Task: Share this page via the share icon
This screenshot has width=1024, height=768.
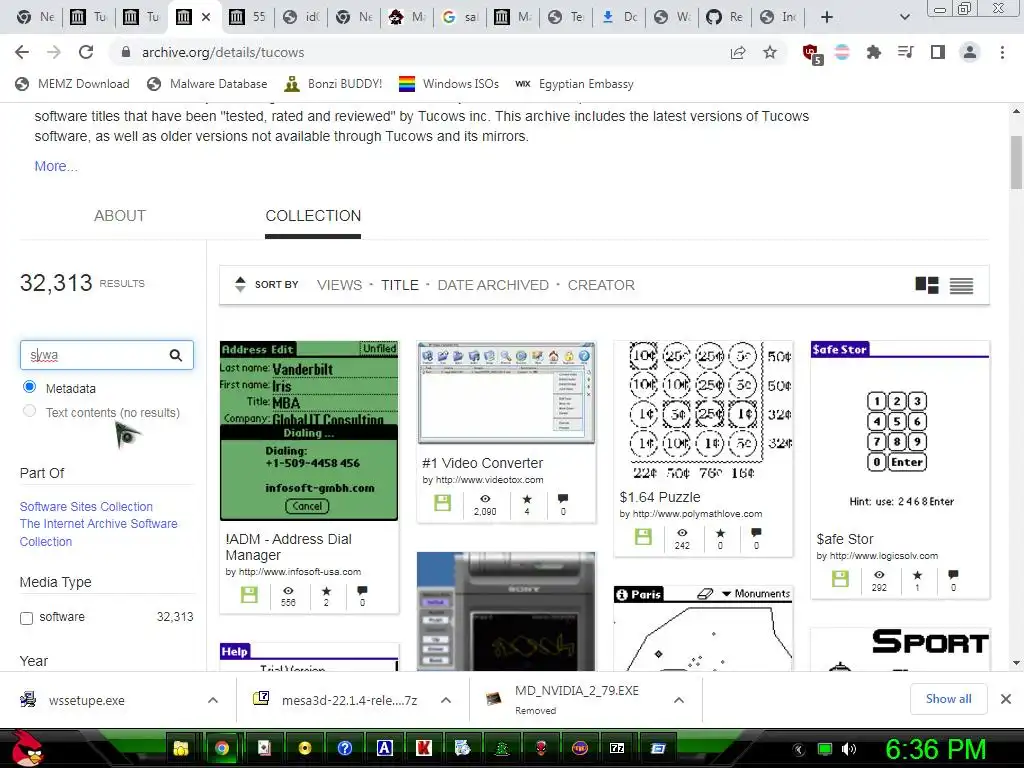Action: pyautogui.click(x=738, y=52)
